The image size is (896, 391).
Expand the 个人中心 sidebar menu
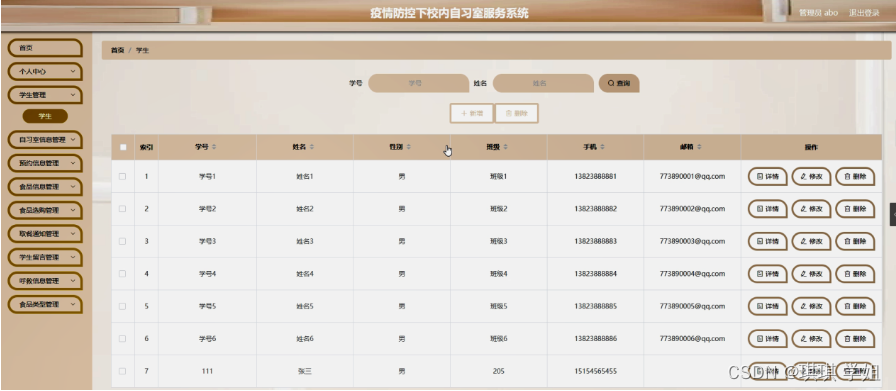point(45,71)
